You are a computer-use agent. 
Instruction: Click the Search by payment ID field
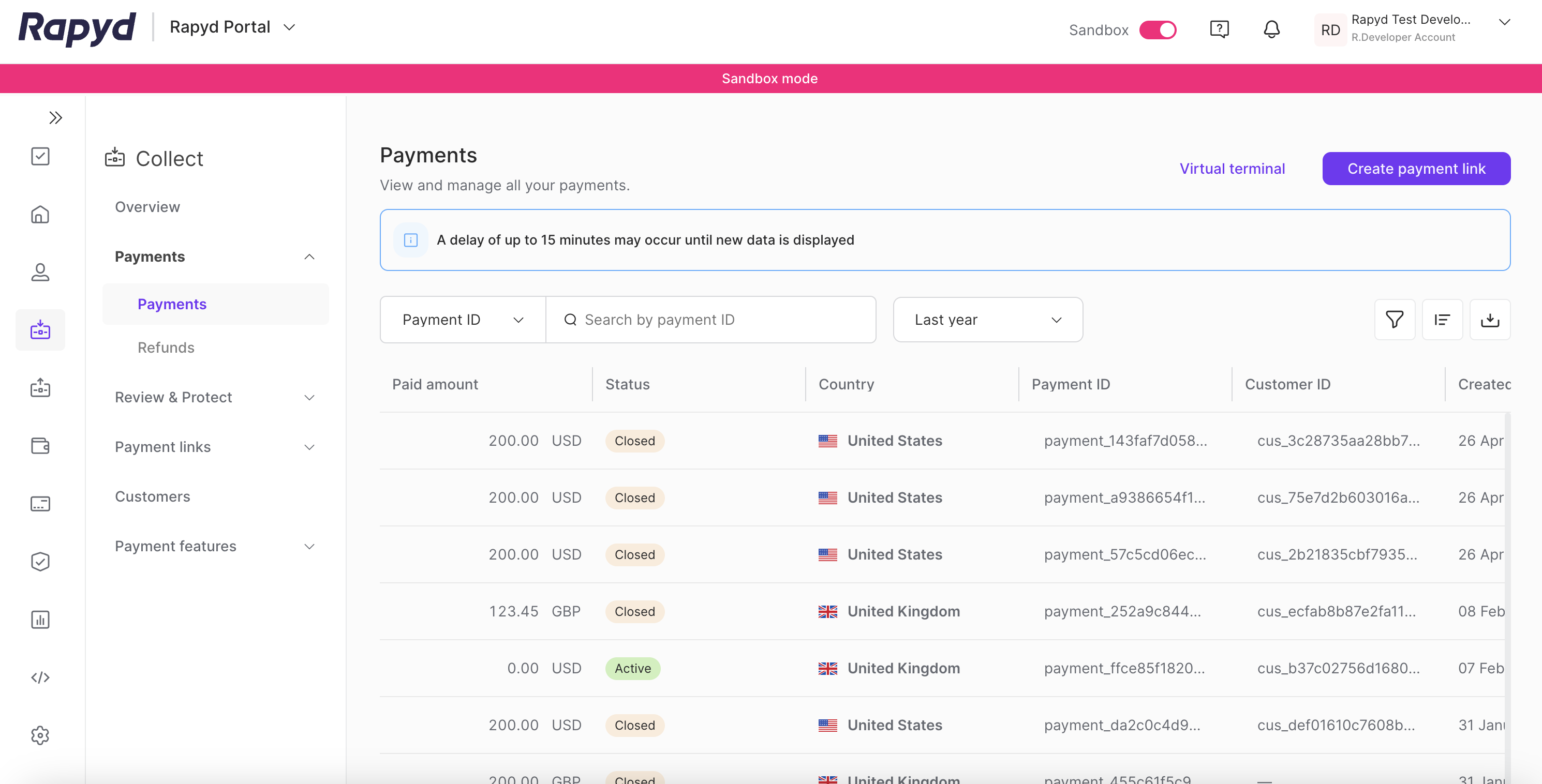[x=713, y=320]
